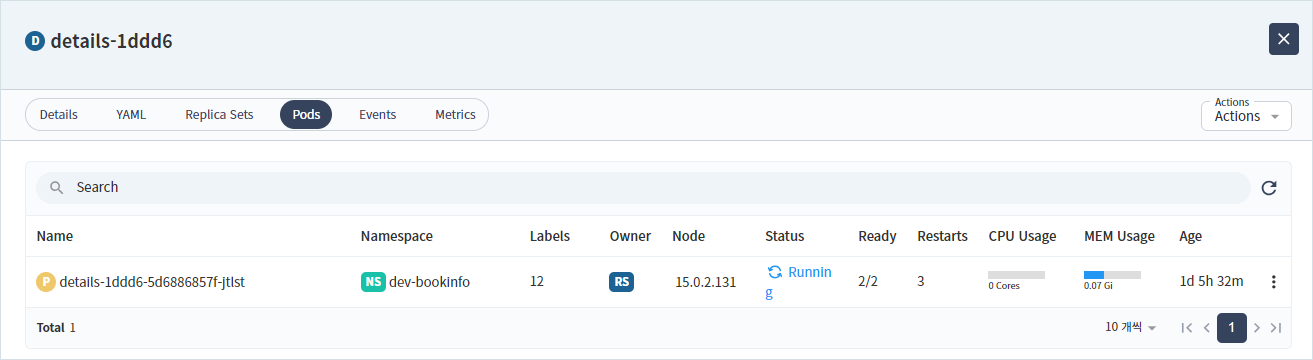View the Metrics tab

click(455, 115)
